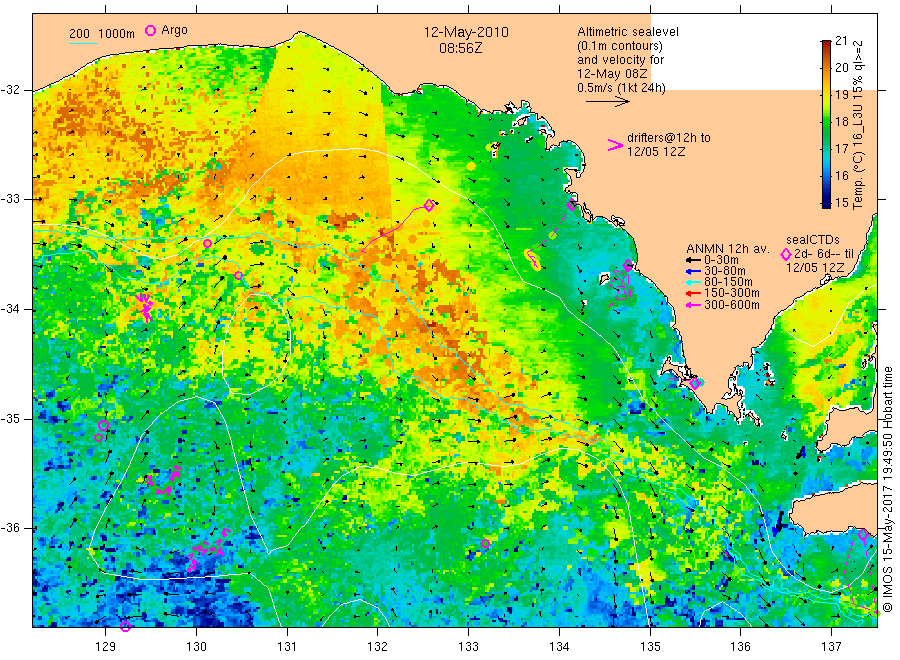900x660 pixels.
Task: Click the "150-300m" depth range label
Action: point(732,293)
